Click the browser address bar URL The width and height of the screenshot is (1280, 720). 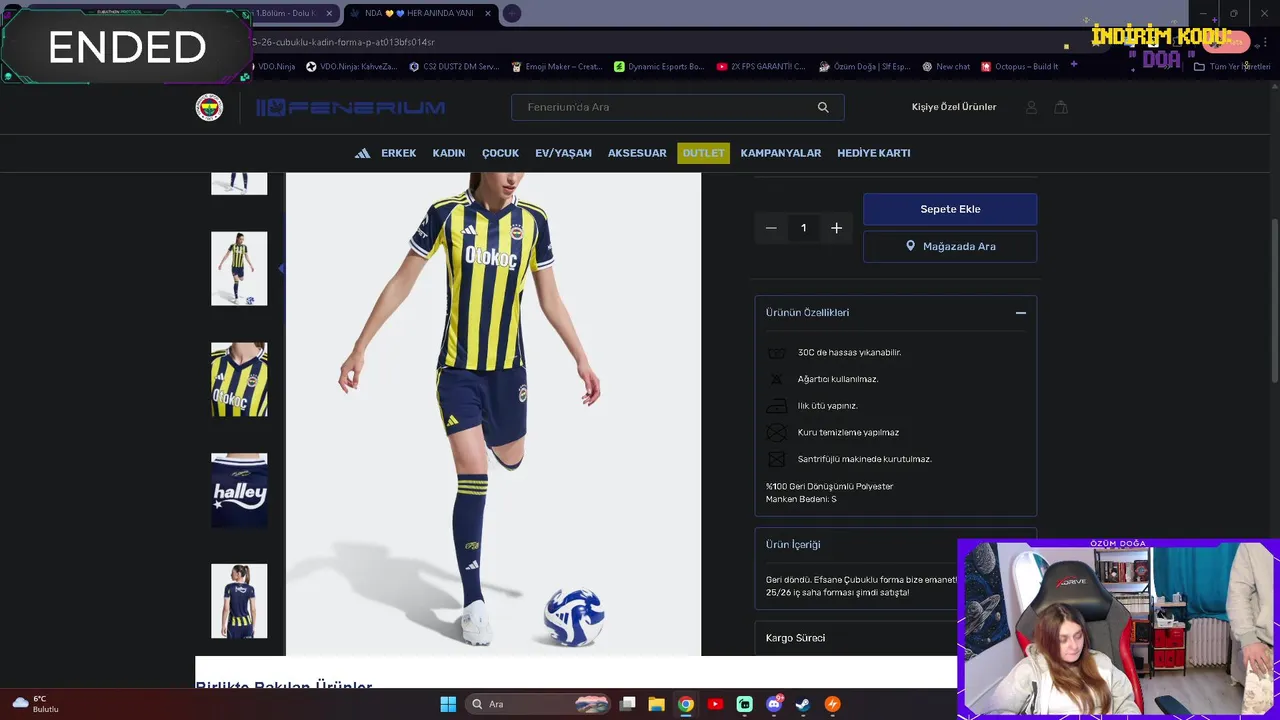pos(343,42)
